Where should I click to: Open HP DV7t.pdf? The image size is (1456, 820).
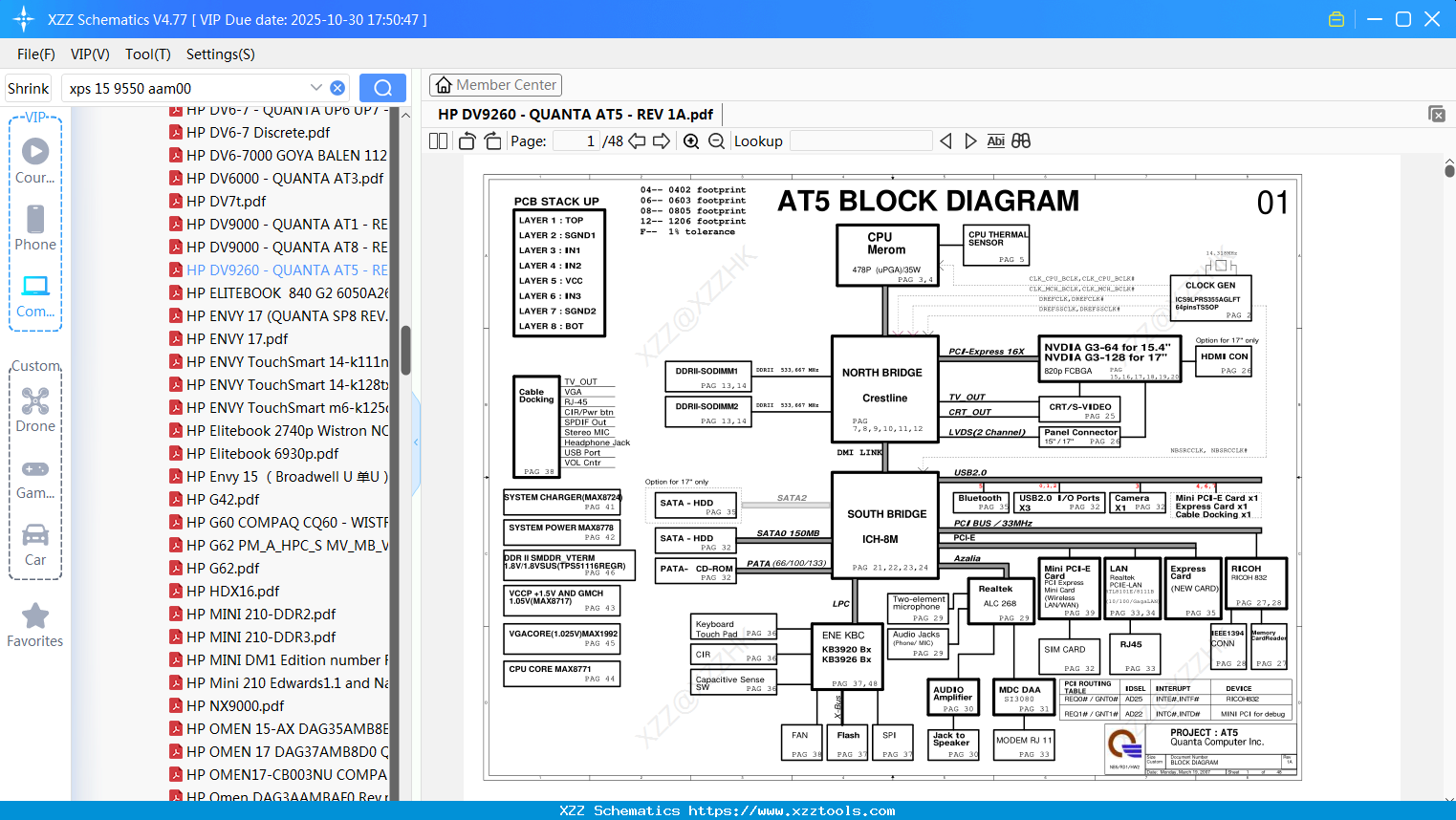tap(218, 201)
